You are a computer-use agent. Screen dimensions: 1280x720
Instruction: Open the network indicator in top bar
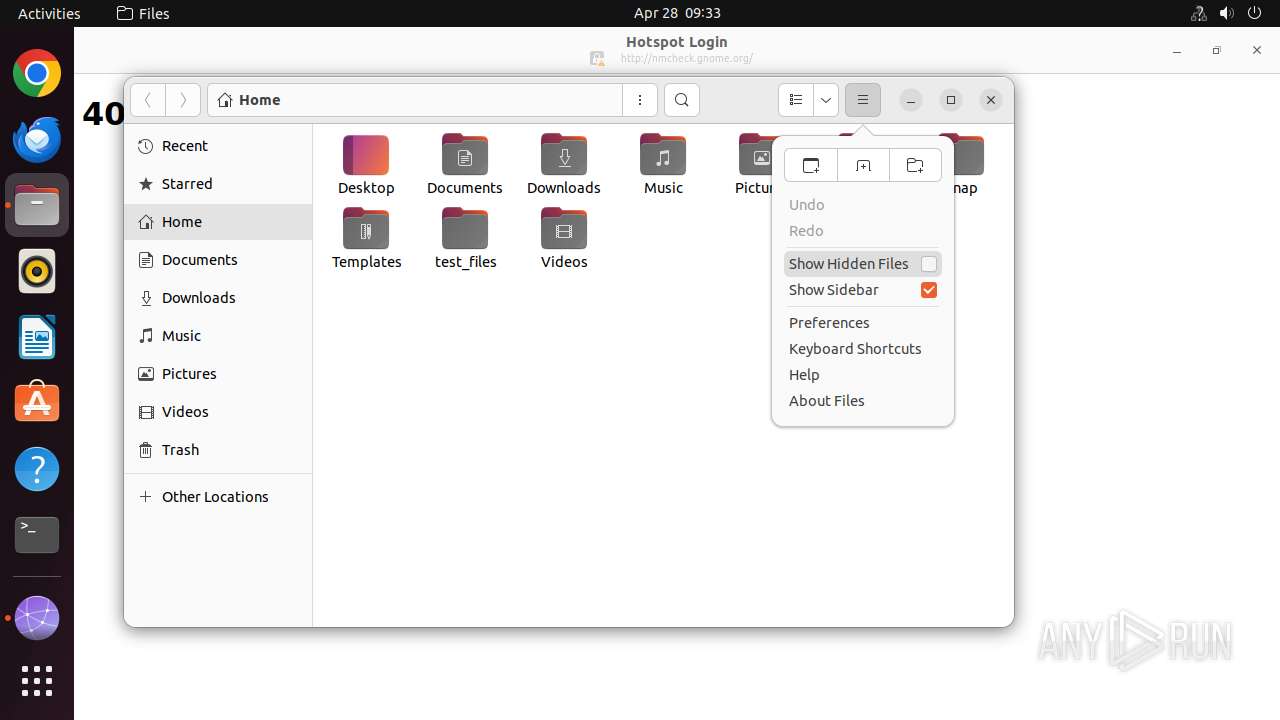coord(1199,13)
